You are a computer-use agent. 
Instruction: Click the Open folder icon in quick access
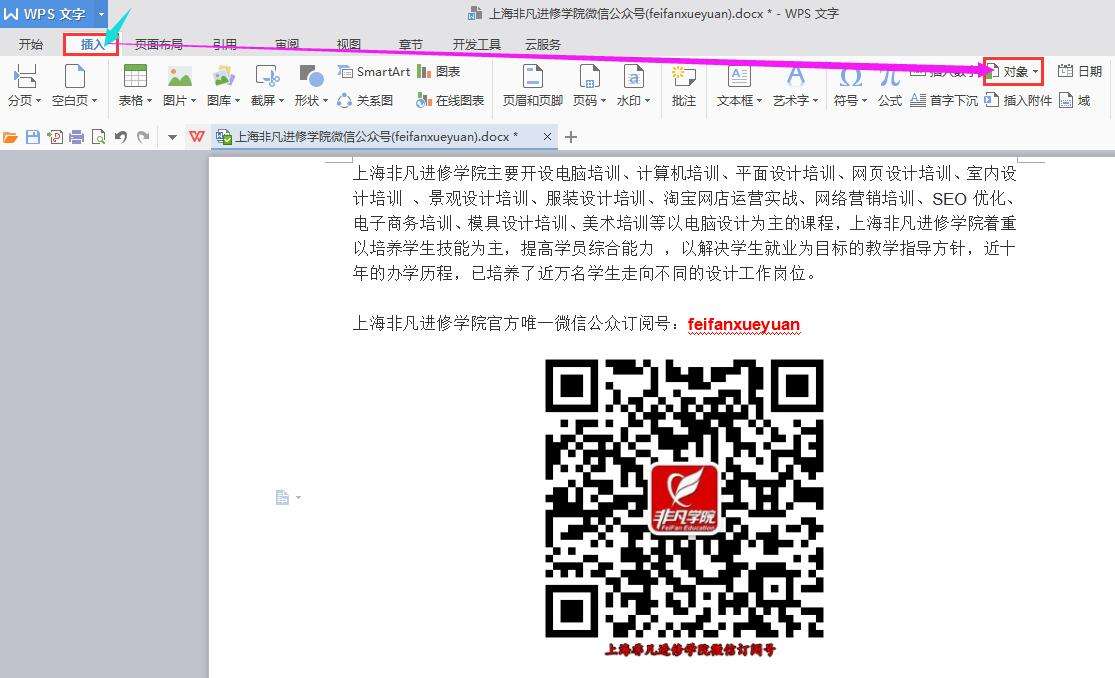point(10,137)
